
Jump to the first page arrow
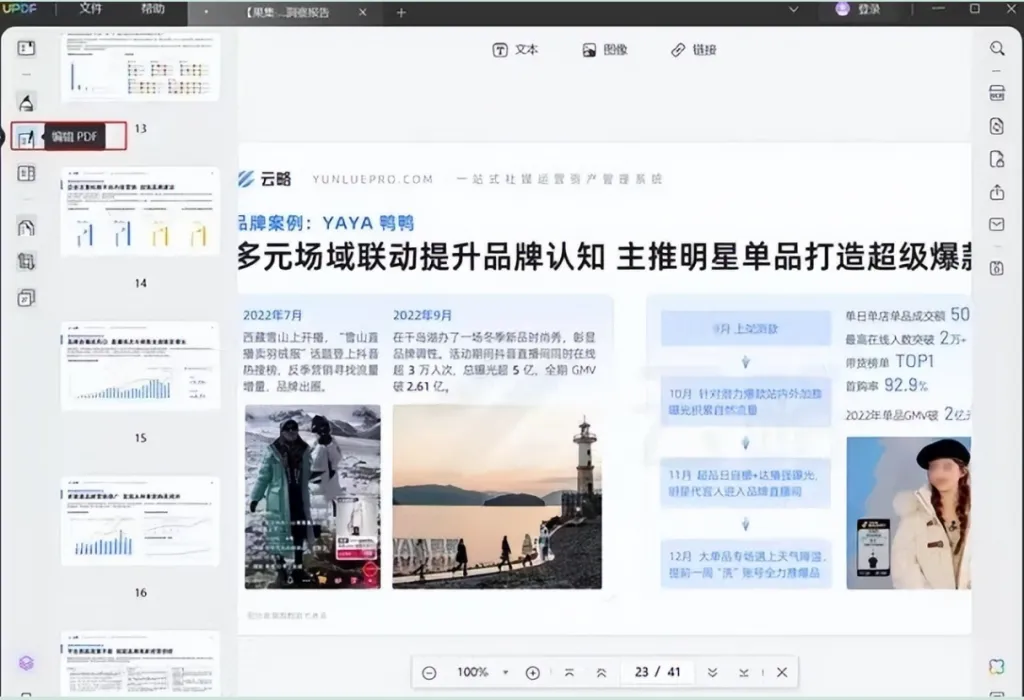569,673
